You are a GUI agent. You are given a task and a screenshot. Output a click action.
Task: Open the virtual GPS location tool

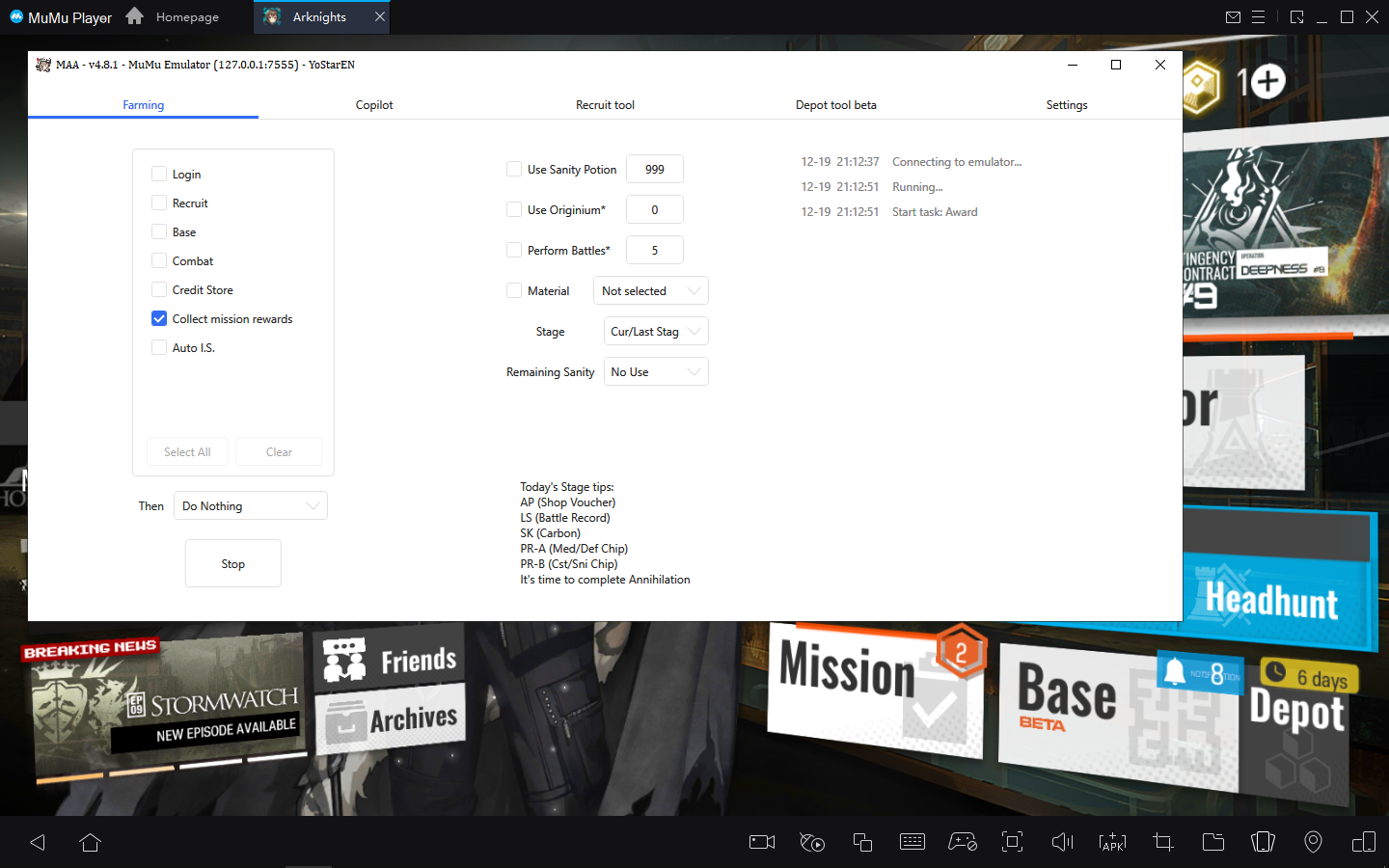pyautogui.click(x=1313, y=842)
